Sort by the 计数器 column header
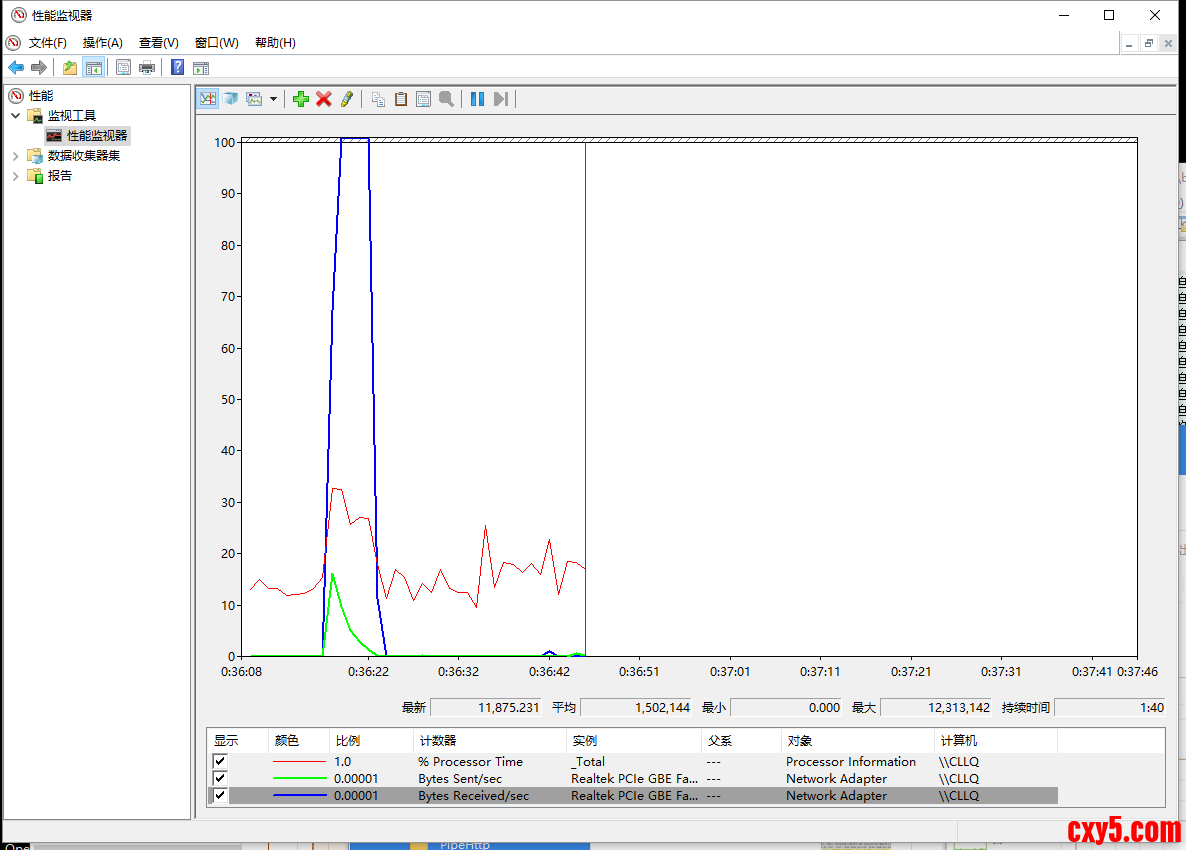1186x850 pixels. pyautogui.click(x=488, y=741)
